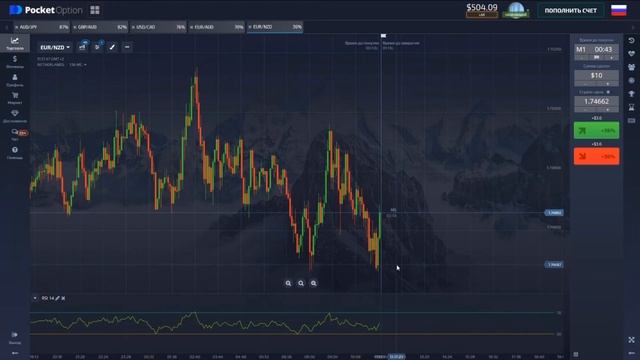This screenshot has height=360, width=640.
Task: Change language via Russian flag
Action: (x=619, y=10)
